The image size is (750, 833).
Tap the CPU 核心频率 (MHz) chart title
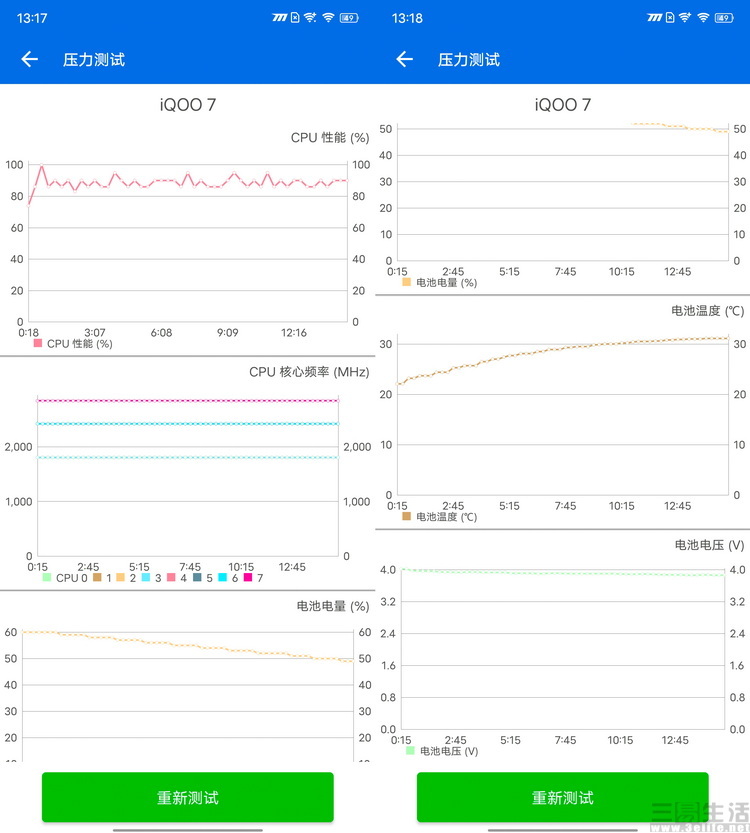pos(309,372)
